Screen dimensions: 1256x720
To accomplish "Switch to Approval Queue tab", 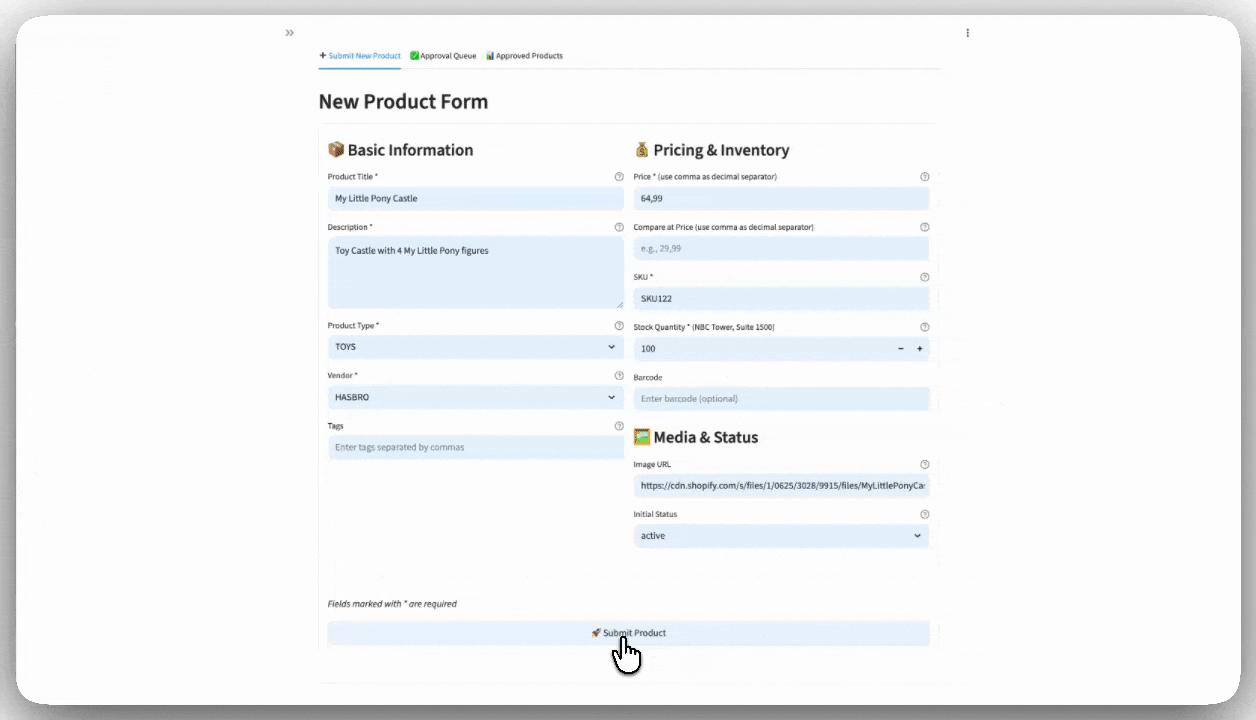I will pos(443,56).
